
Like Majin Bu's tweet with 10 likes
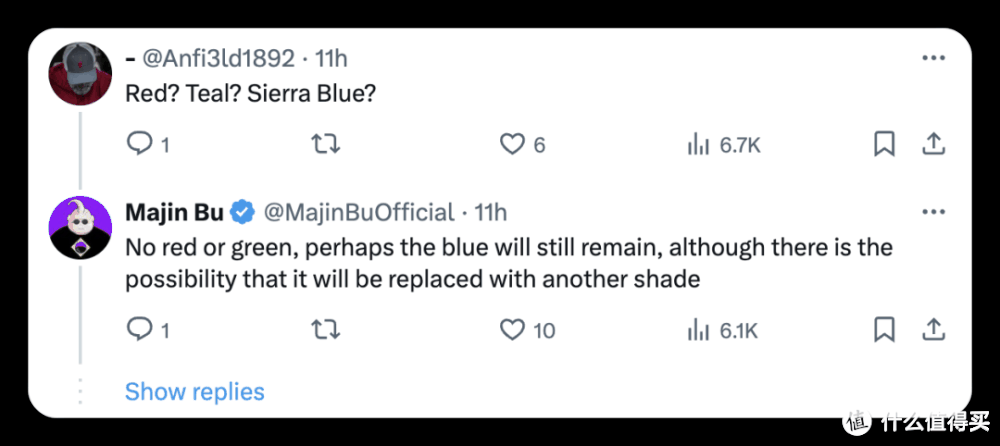(512, 328)
